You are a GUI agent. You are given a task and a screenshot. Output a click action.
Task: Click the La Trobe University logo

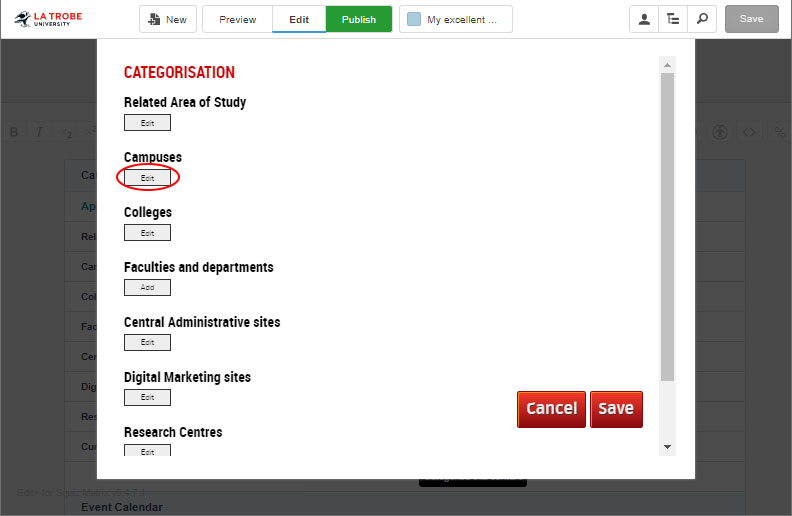pyautogui.click(x=49, y=18)
